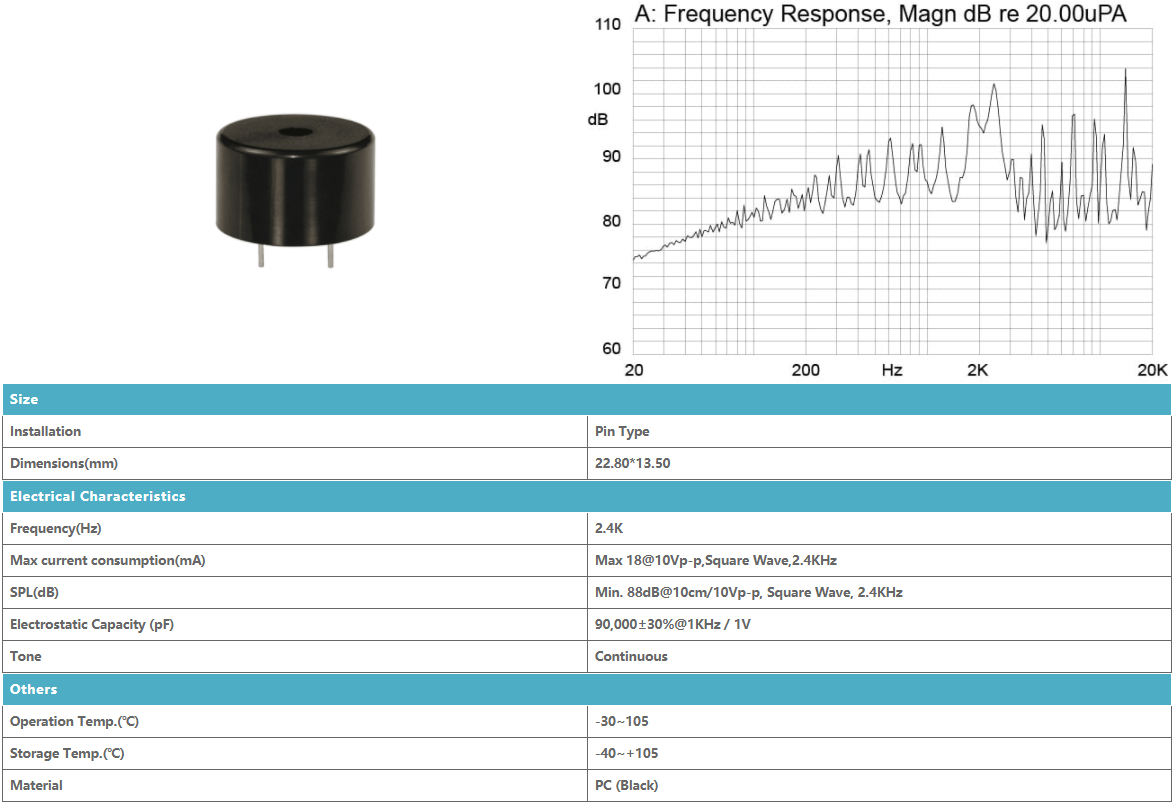Select the 'Min. 88dB@10cm/10Vp-p' SPL value
This screenshot has width=1176, height=806.
click(748, 592)
